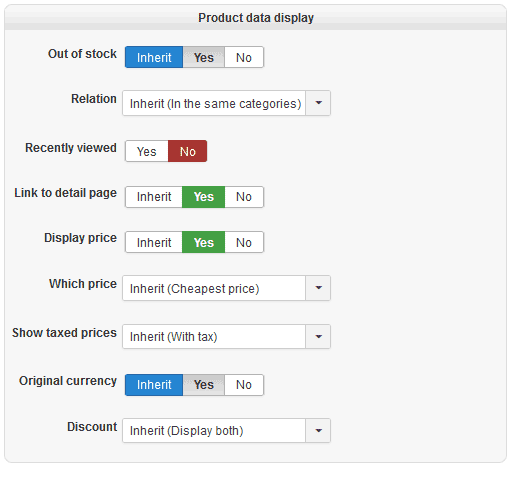
Task: Select No for Recently viewed
Action: [x=187, y=151]
